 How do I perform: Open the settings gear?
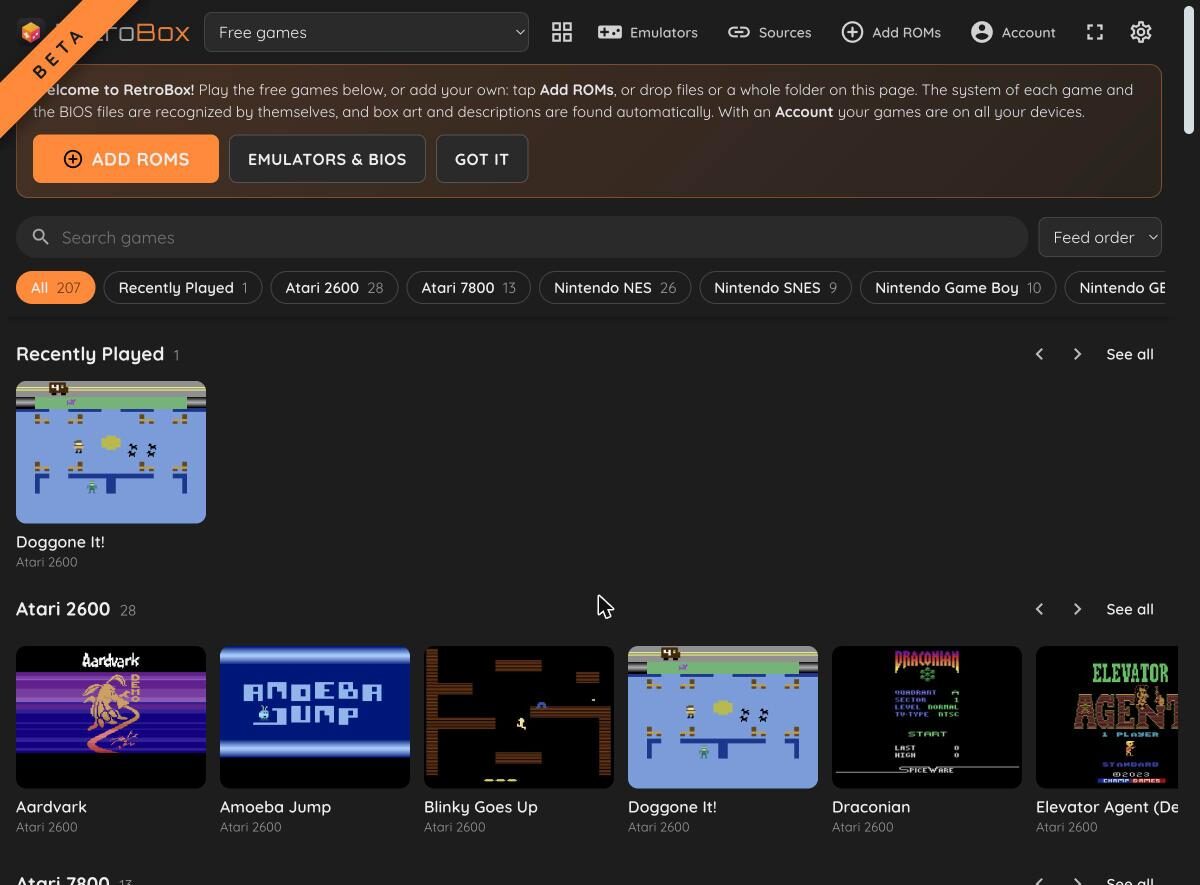point(1141,32)
